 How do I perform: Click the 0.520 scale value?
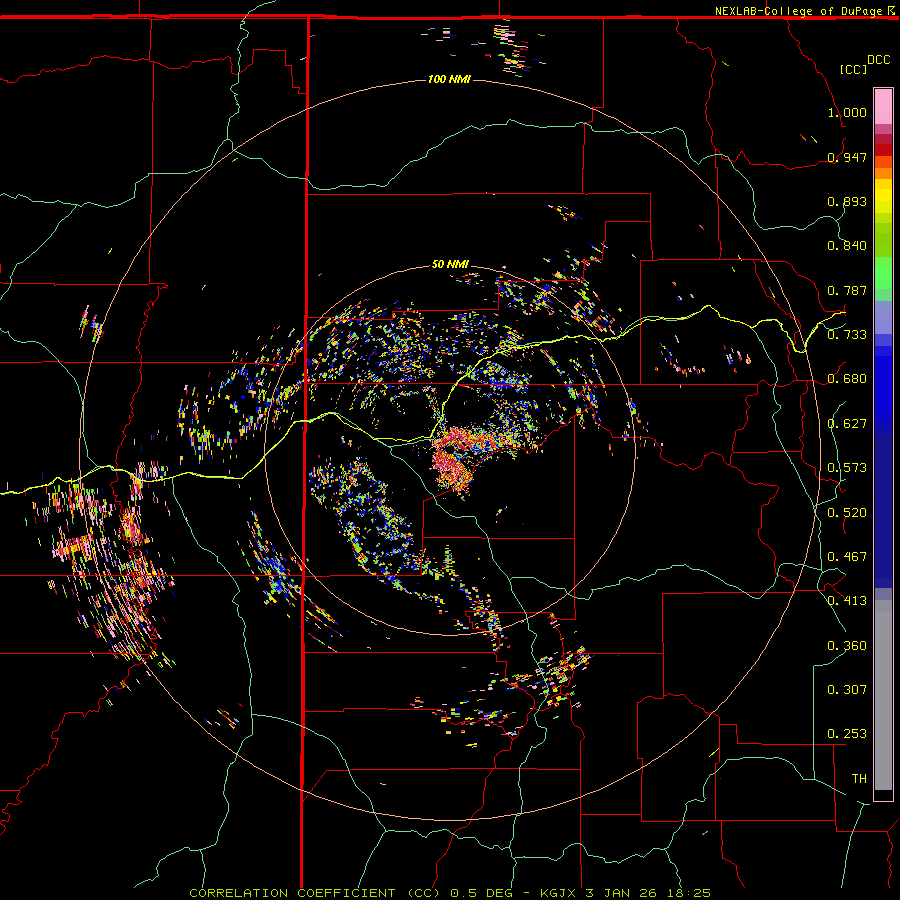[x=847, y=513]
